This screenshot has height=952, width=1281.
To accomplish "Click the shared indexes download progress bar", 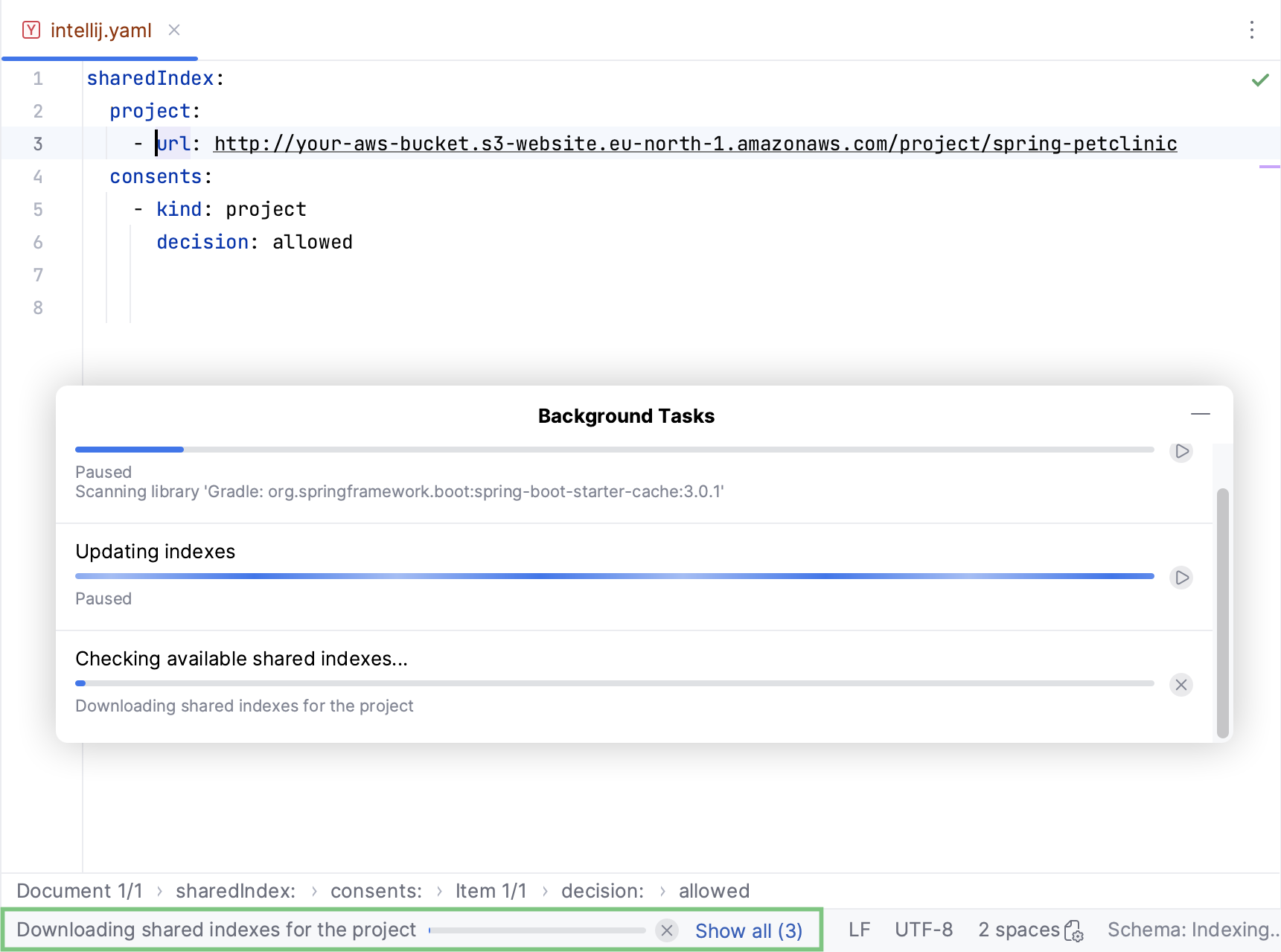I will (x=615, y=683).
